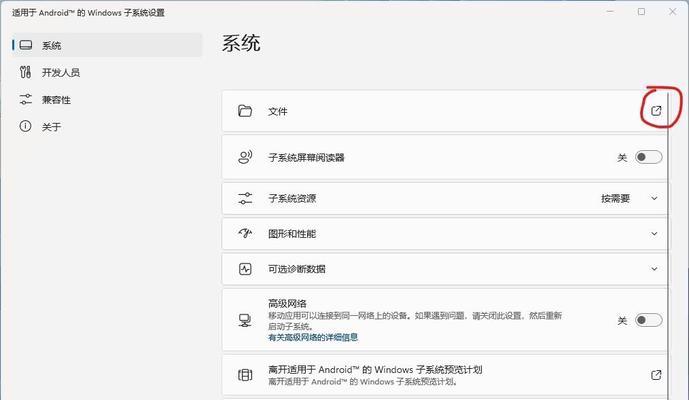Select the 开发人员 sidebar item

(x=107, y=72)
